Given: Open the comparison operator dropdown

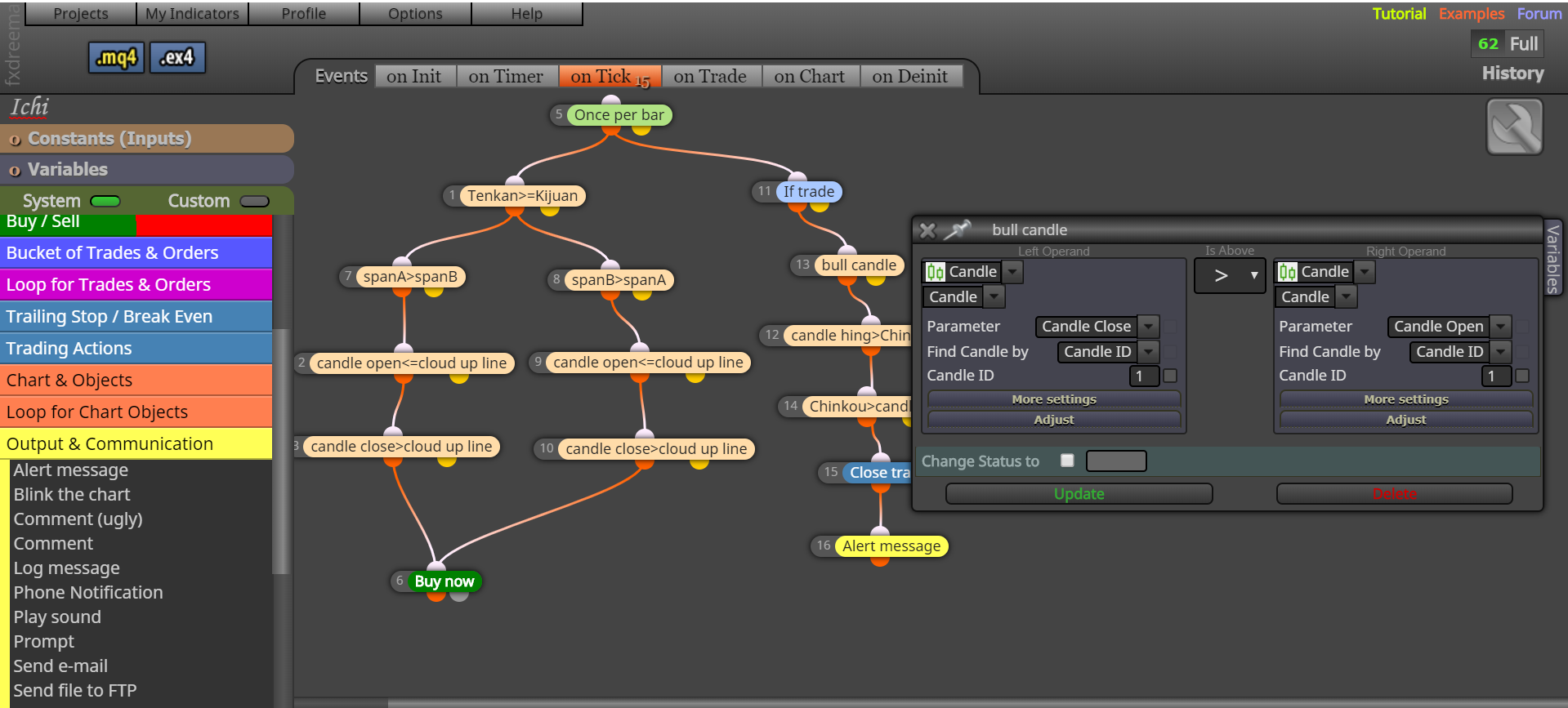Looking at the screenshot, I should pos(1230,276).
